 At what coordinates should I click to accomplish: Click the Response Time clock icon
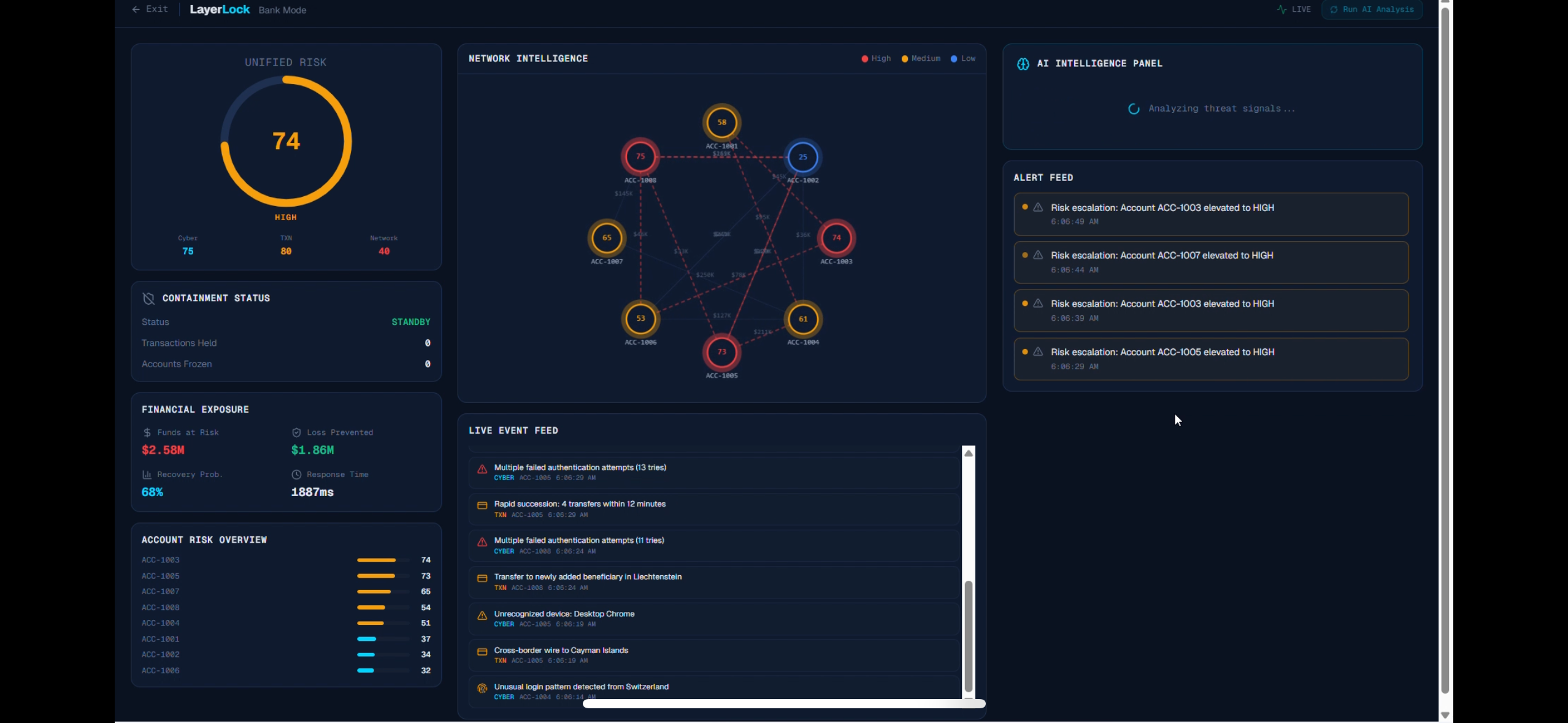[x=296, y=475]
